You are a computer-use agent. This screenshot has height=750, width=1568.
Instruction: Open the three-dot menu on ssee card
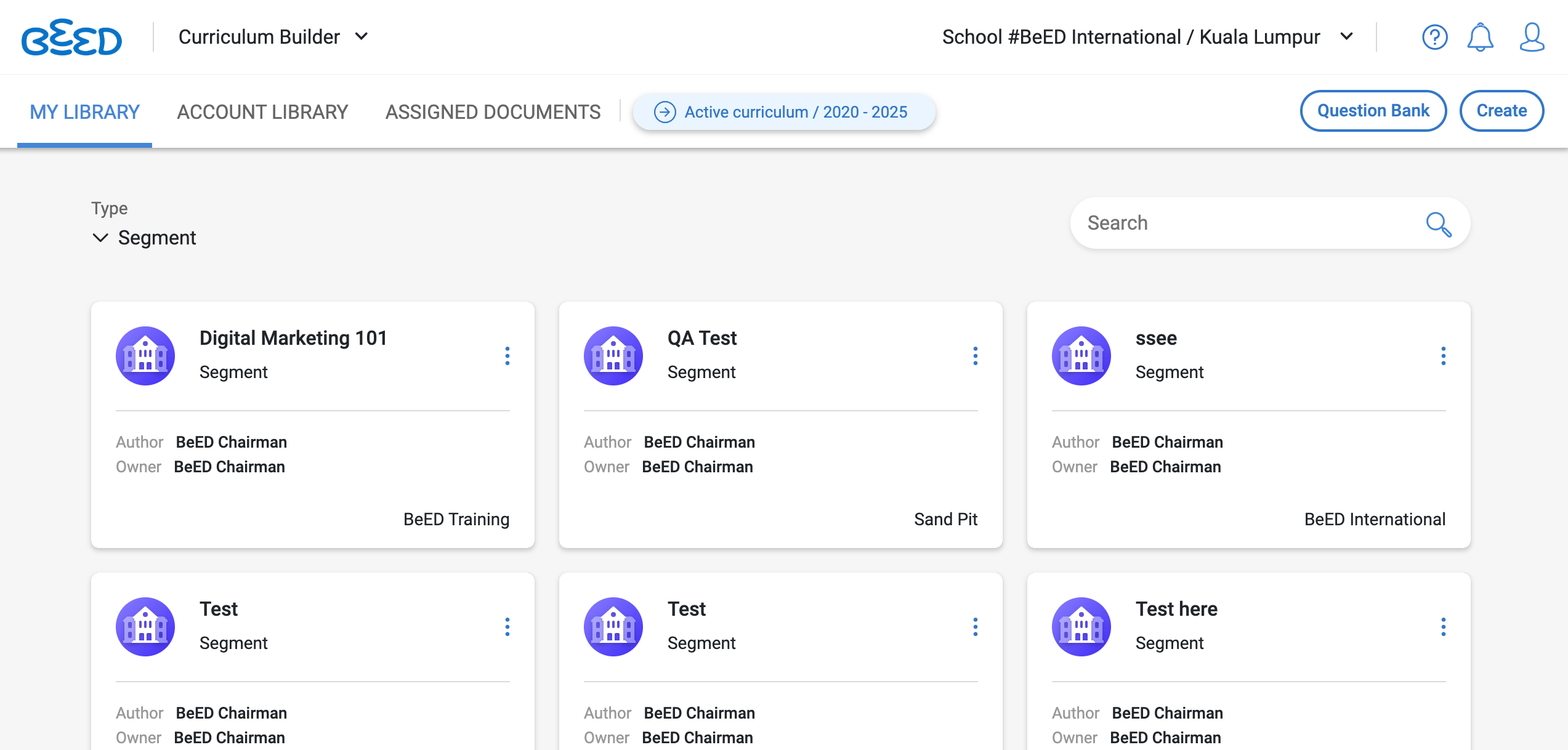click(x=1444, y=356)
